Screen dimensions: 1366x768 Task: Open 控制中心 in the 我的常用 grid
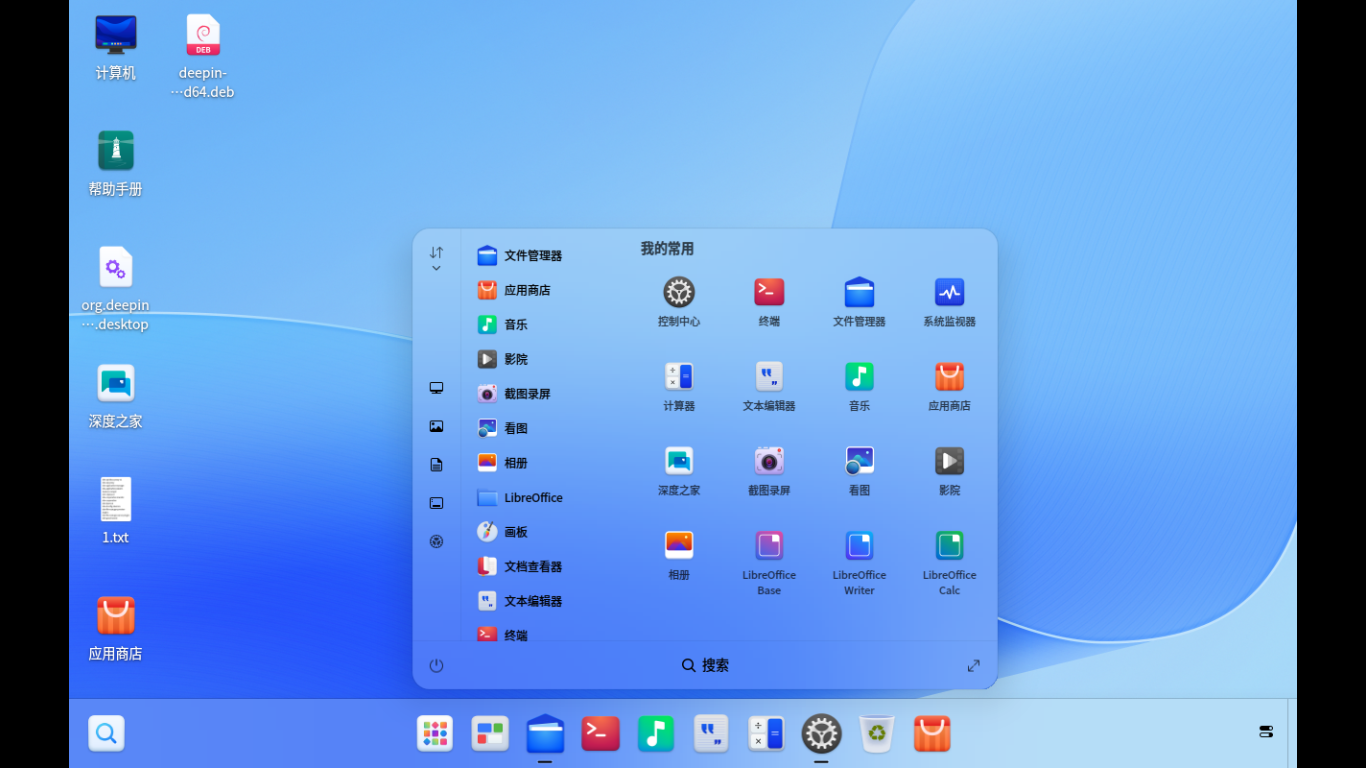[x=679, y=292]
